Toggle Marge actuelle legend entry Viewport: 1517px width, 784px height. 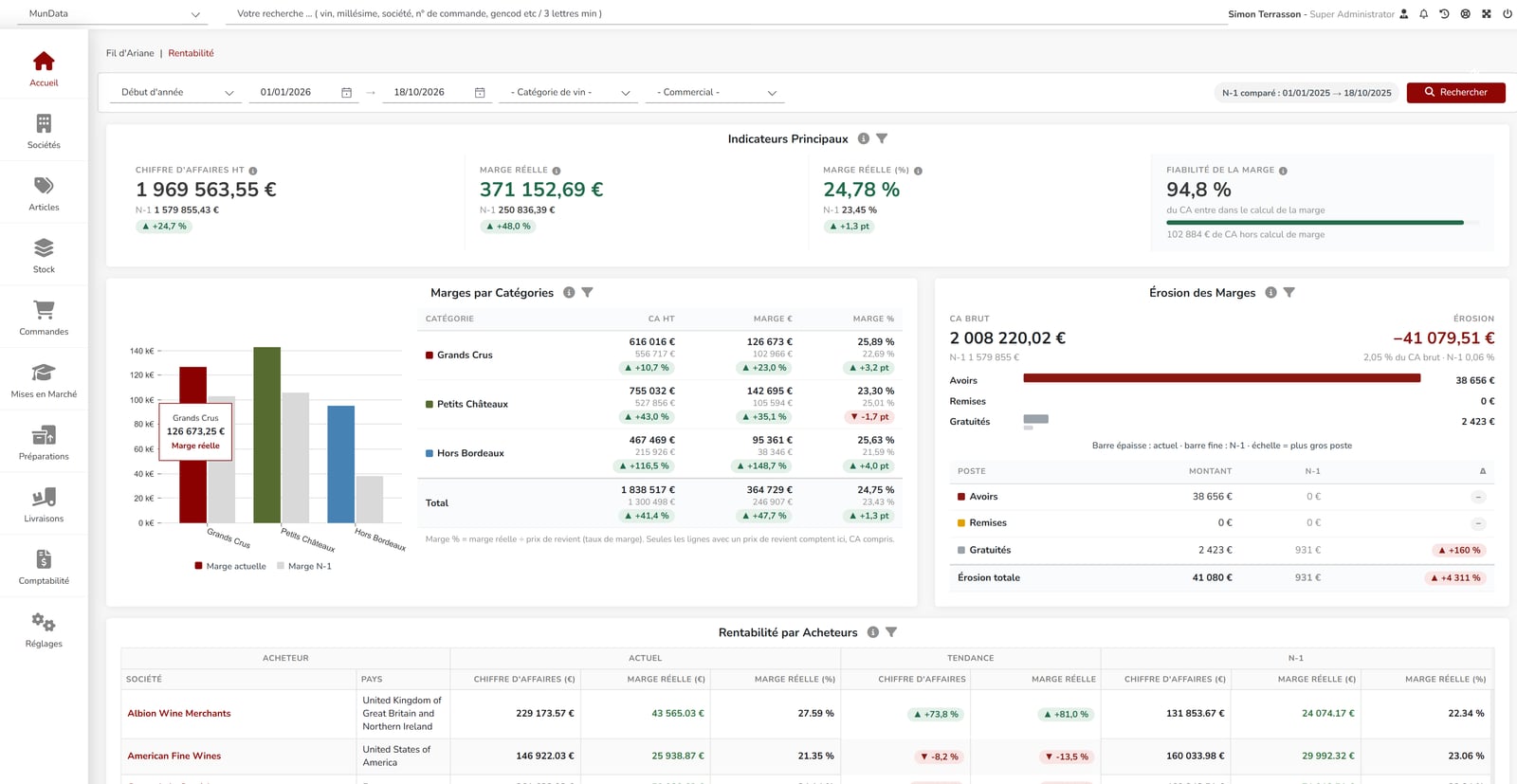(x=230, y=566)
